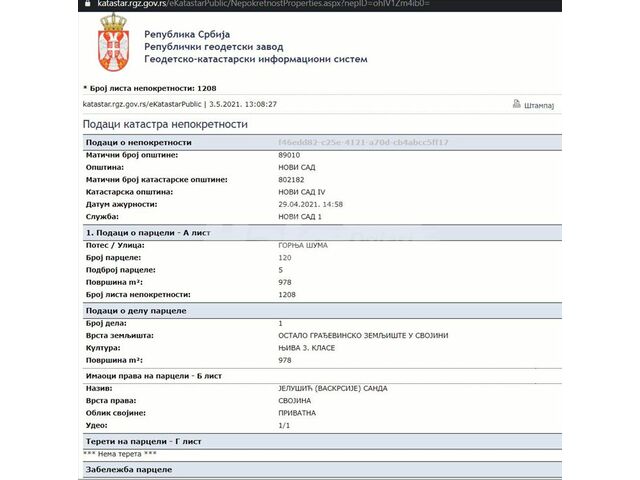Click the owner name ЈЕЛУШИЋ (ВАСКРСИЈЕ) САНДА

click(x=332, y=388)
